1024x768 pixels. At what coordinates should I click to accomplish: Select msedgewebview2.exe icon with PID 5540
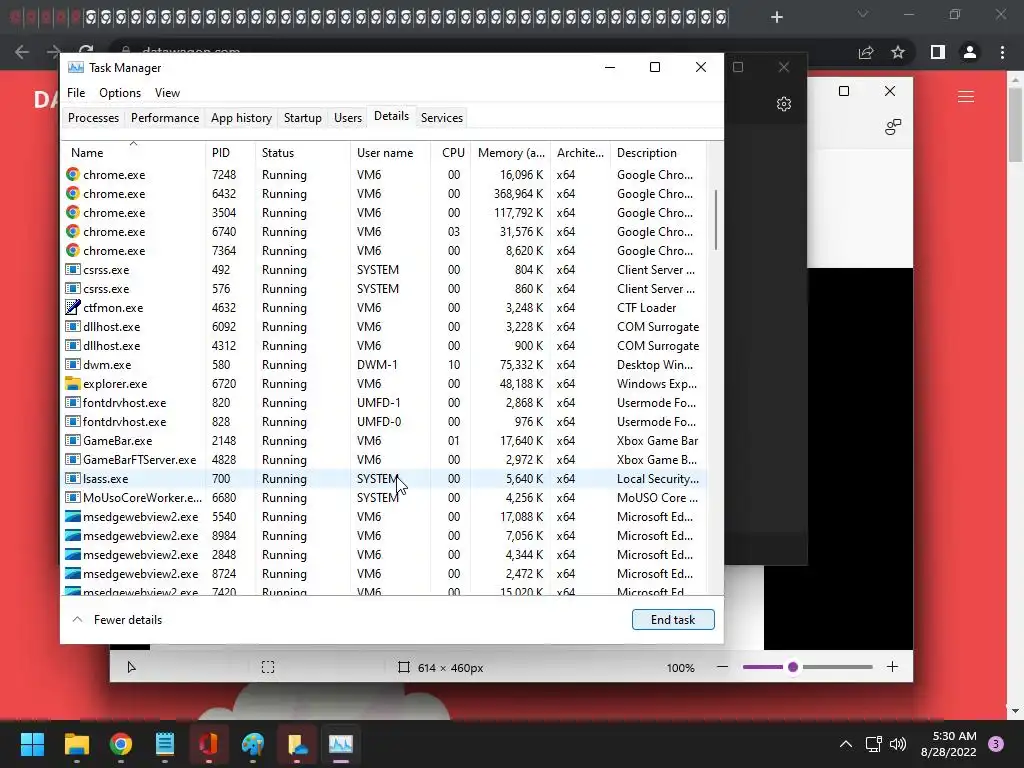click(72, 516)
